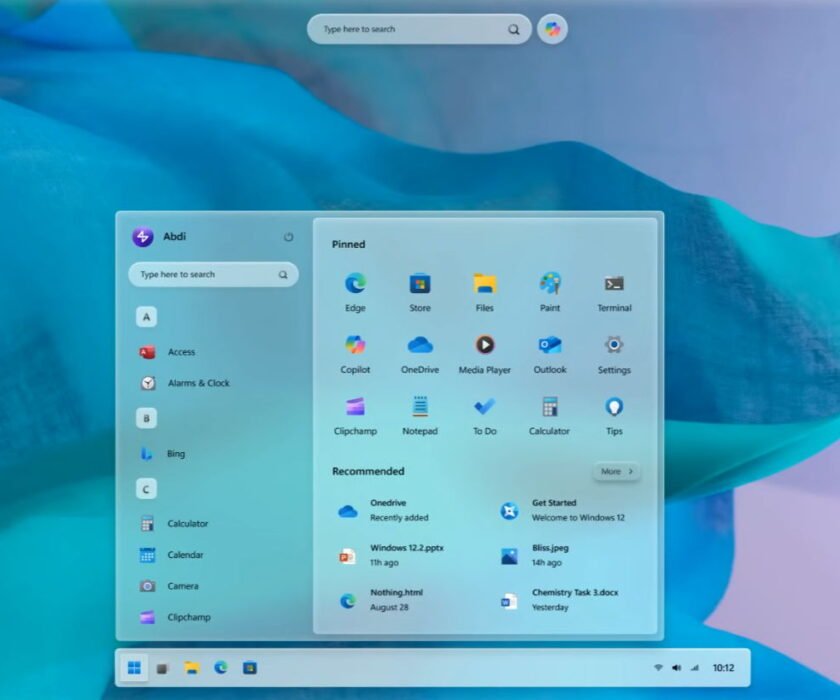
Task: Open Settings from Pinned apps
Action: coord(614,353)
